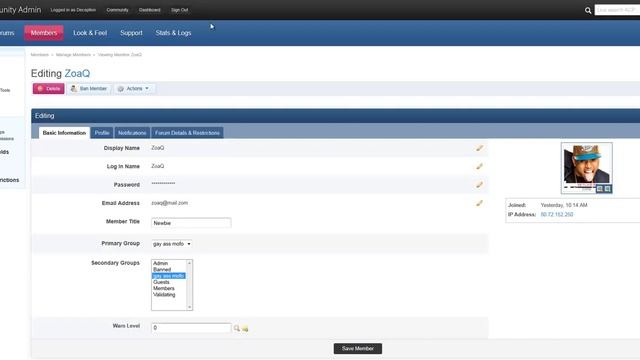This screenshot has width=640, height=360.
Task: Click the pencil icon beside Password
Action: (x=480, y=184)
